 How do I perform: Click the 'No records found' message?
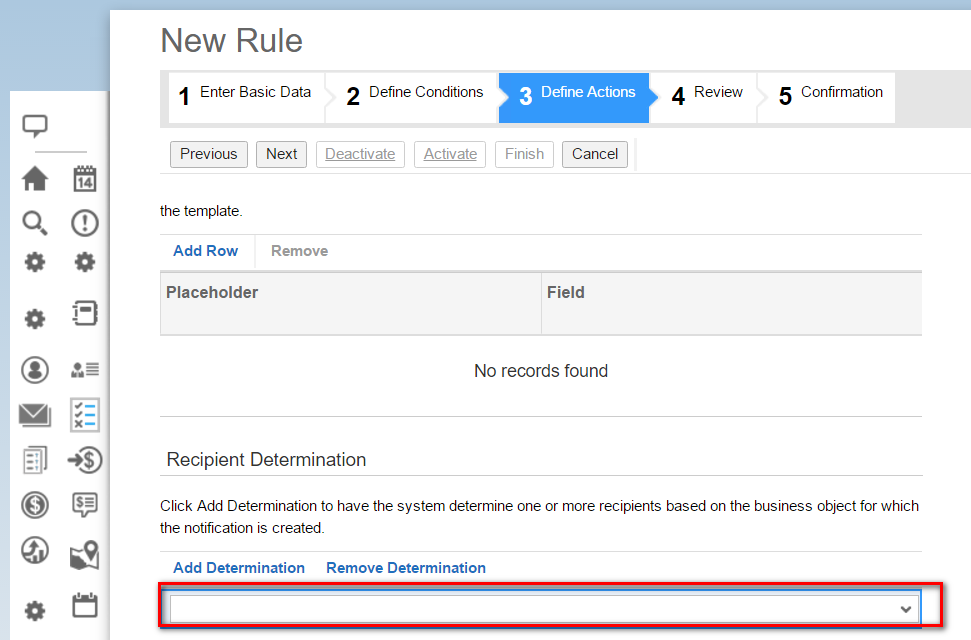coord(541,371)
